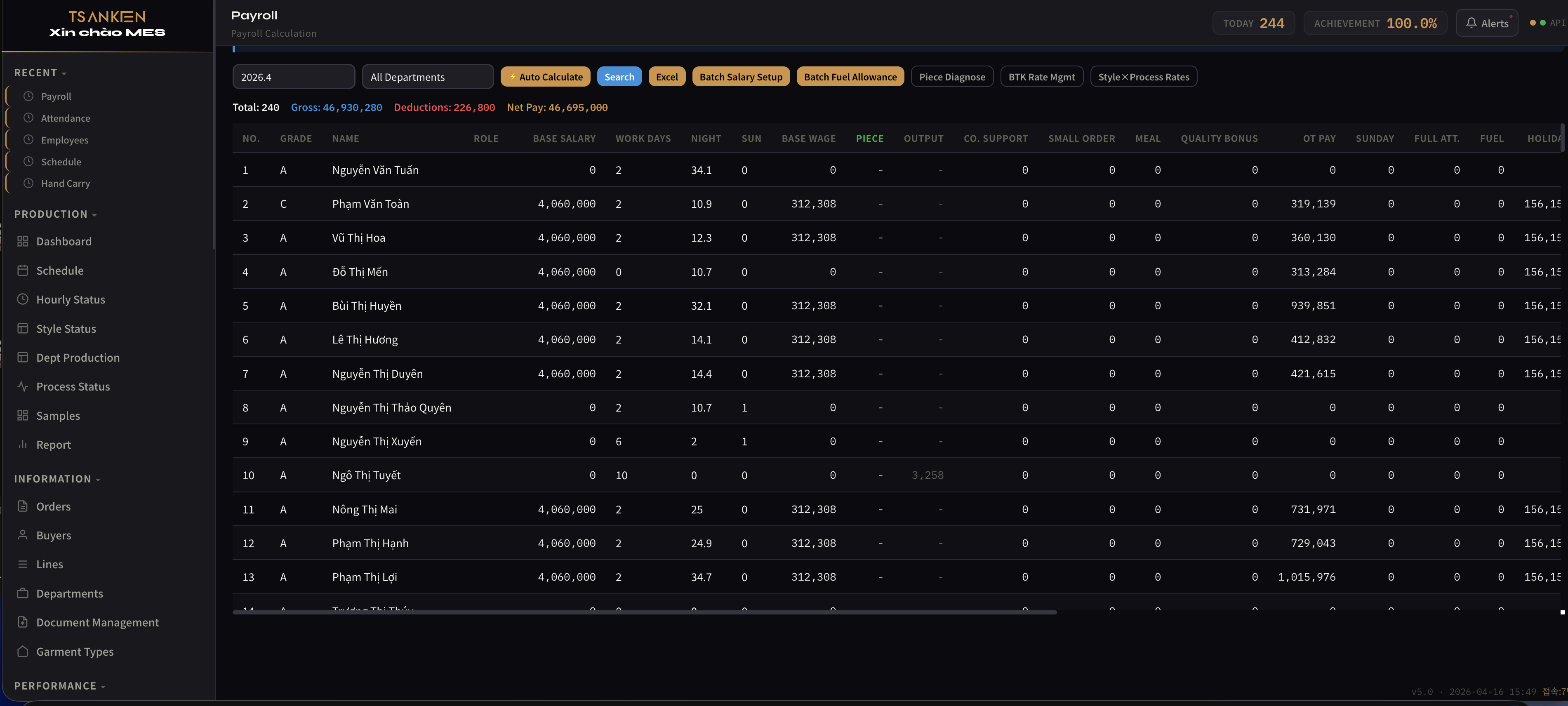Click the clock icon beside Hand Carry
The height and width of the screenshot is (706, 1568).
(x=28, y=183)
